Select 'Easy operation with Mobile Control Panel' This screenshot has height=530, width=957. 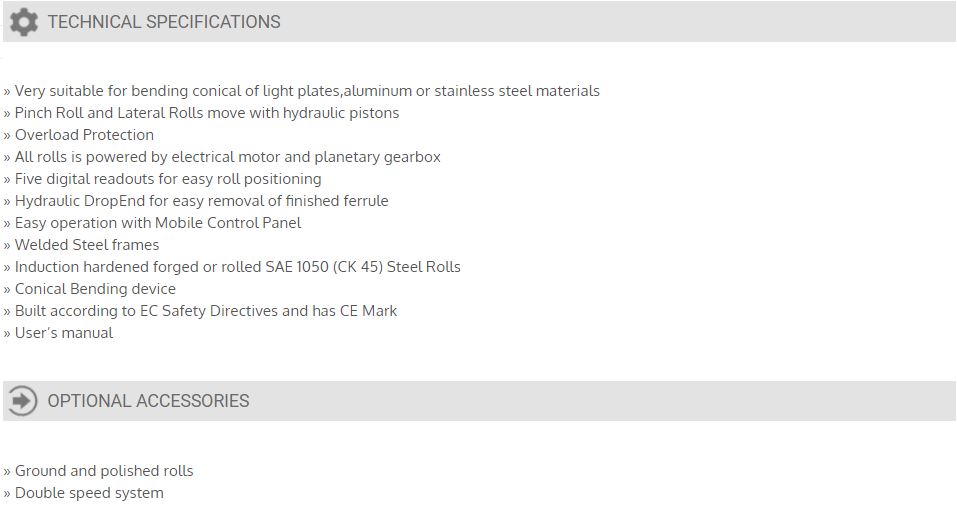pyautogui.click(x=152, y=223)
